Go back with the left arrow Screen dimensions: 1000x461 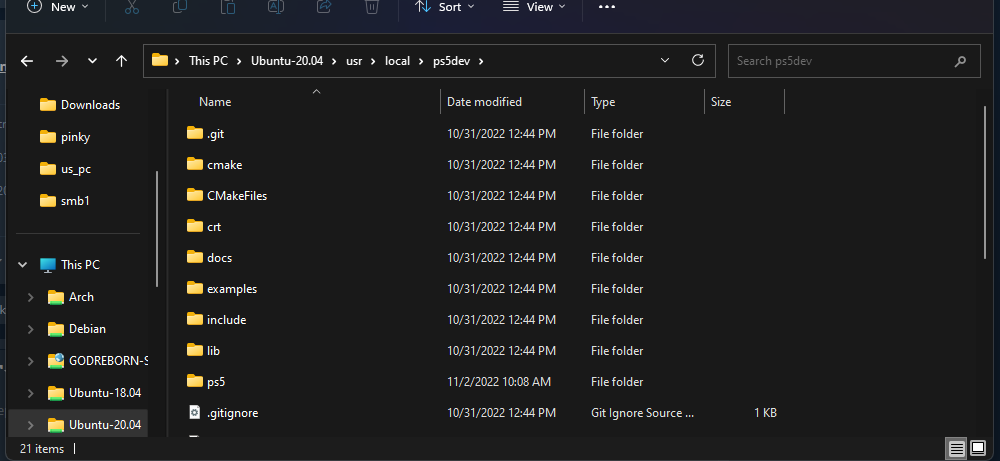(27, 61)
